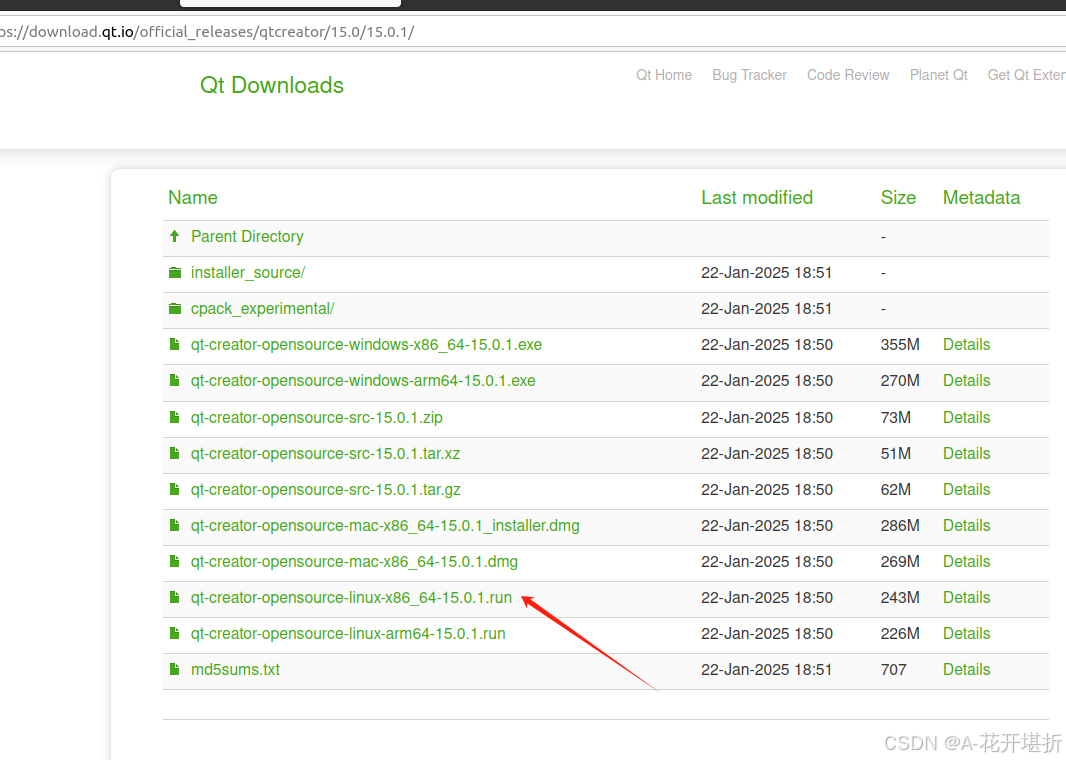Download qt-creator-opensource-mac-x86_64-15.0.1.dmg
1066x760 pixels.
click(x=354, y=562)
